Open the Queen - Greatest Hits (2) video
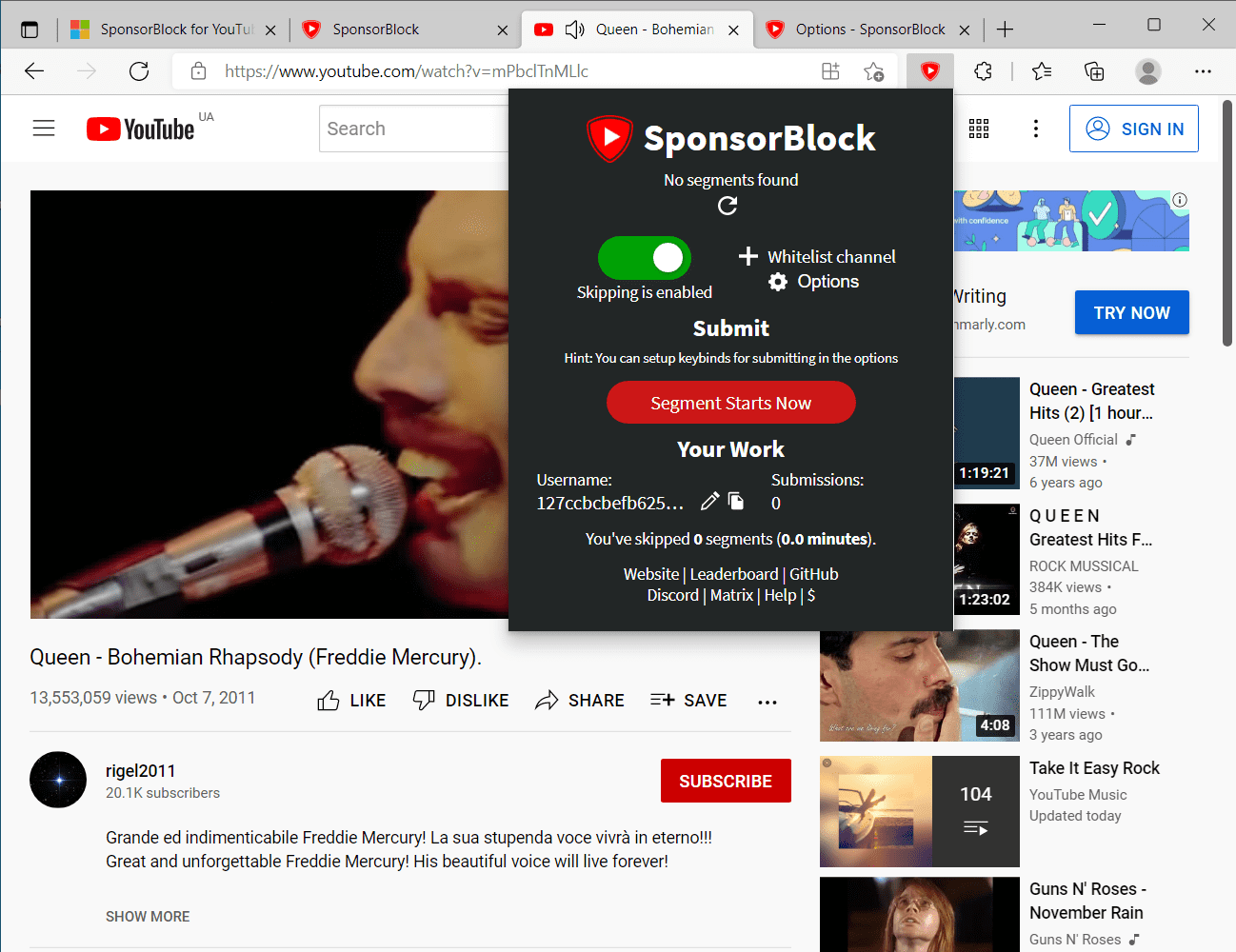 tap(1092, 401)
